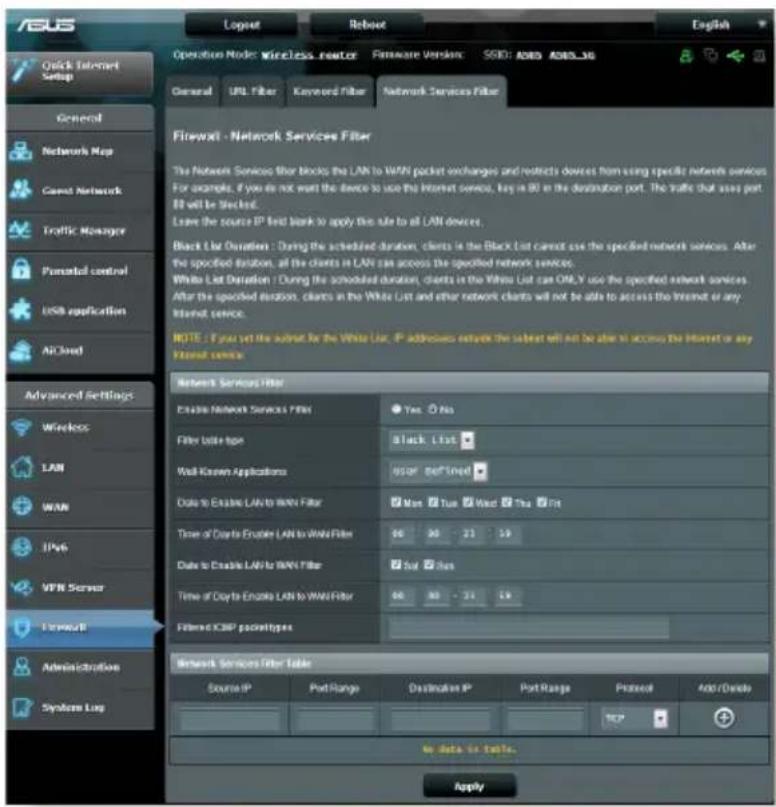Viewport: 776px width, 807px height.
Task: Switch to the URL Filter tab
Action: [252, 91]
